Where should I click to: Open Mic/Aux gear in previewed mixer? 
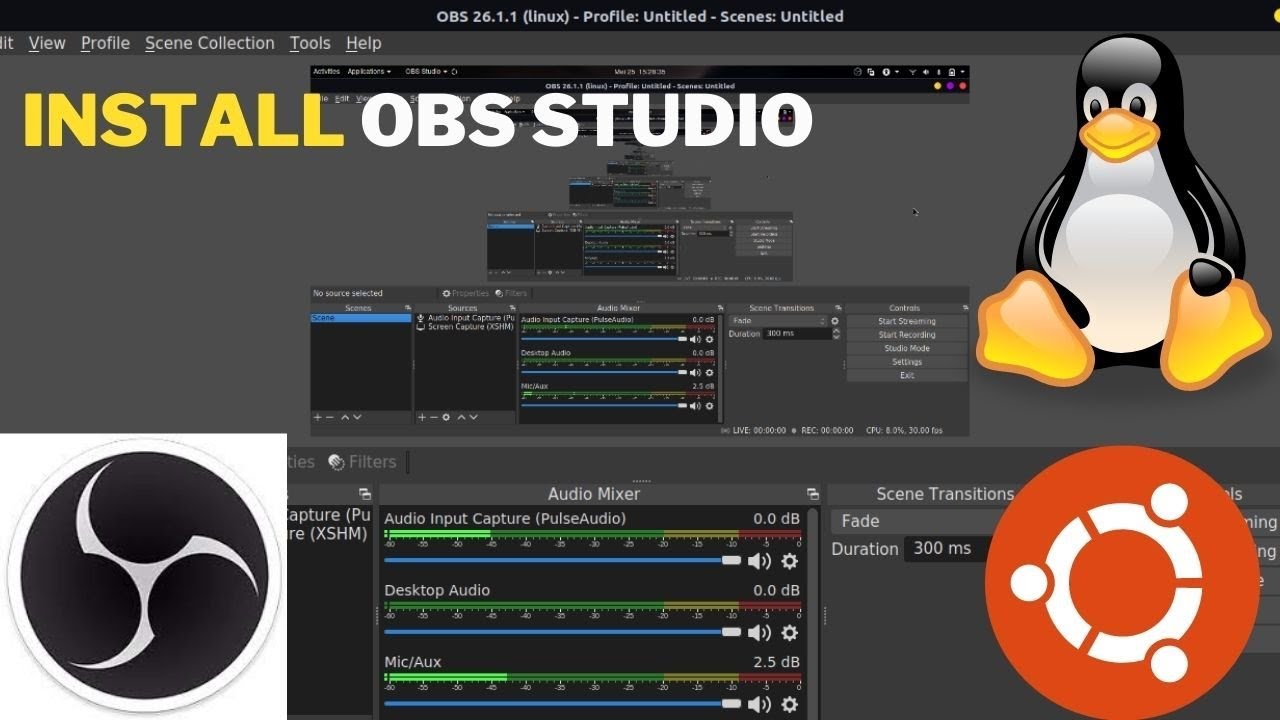coord(709,406)
